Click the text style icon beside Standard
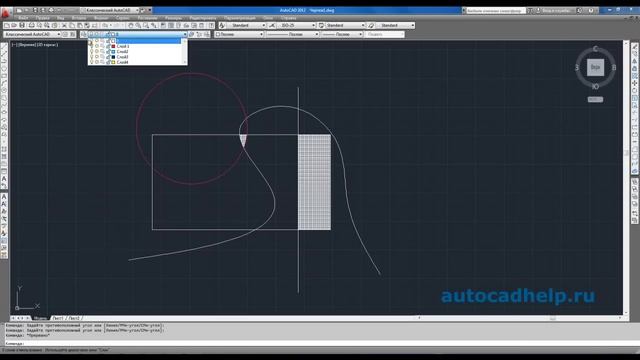This screenshot has width=640, height=360. [x=222, y=25]
